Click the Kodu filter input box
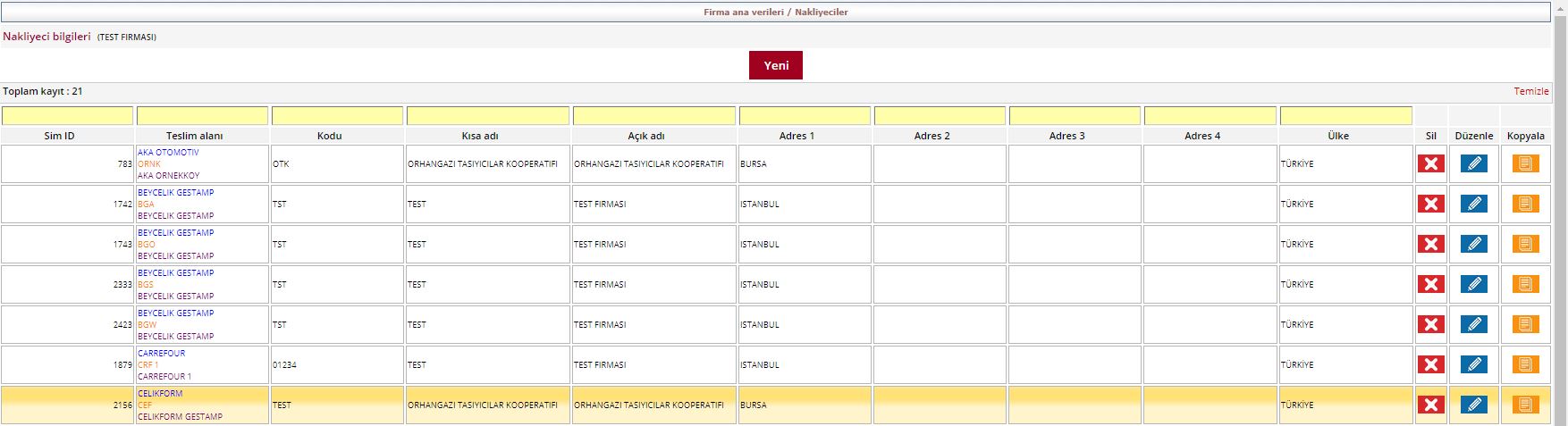Screen dimensions: 1568x426 point(337,116)
